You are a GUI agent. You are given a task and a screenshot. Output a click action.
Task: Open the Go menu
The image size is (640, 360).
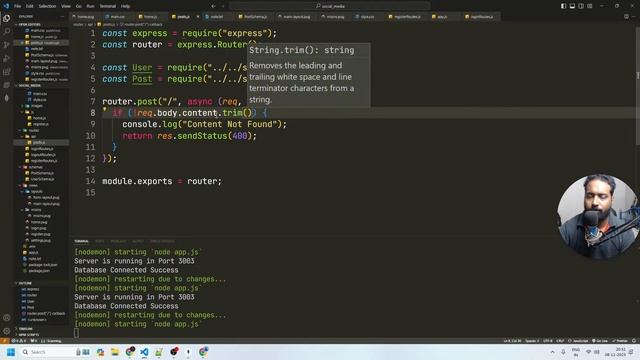(x=78, y=6)
